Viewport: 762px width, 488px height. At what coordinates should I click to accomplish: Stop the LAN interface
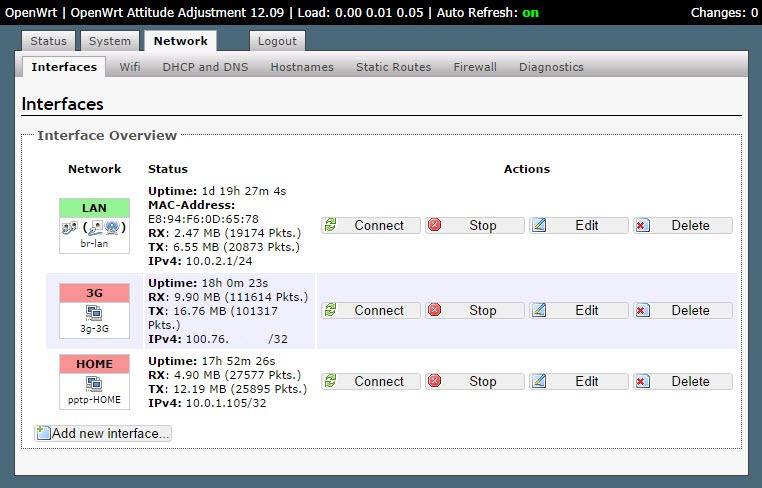coord(474,226)
